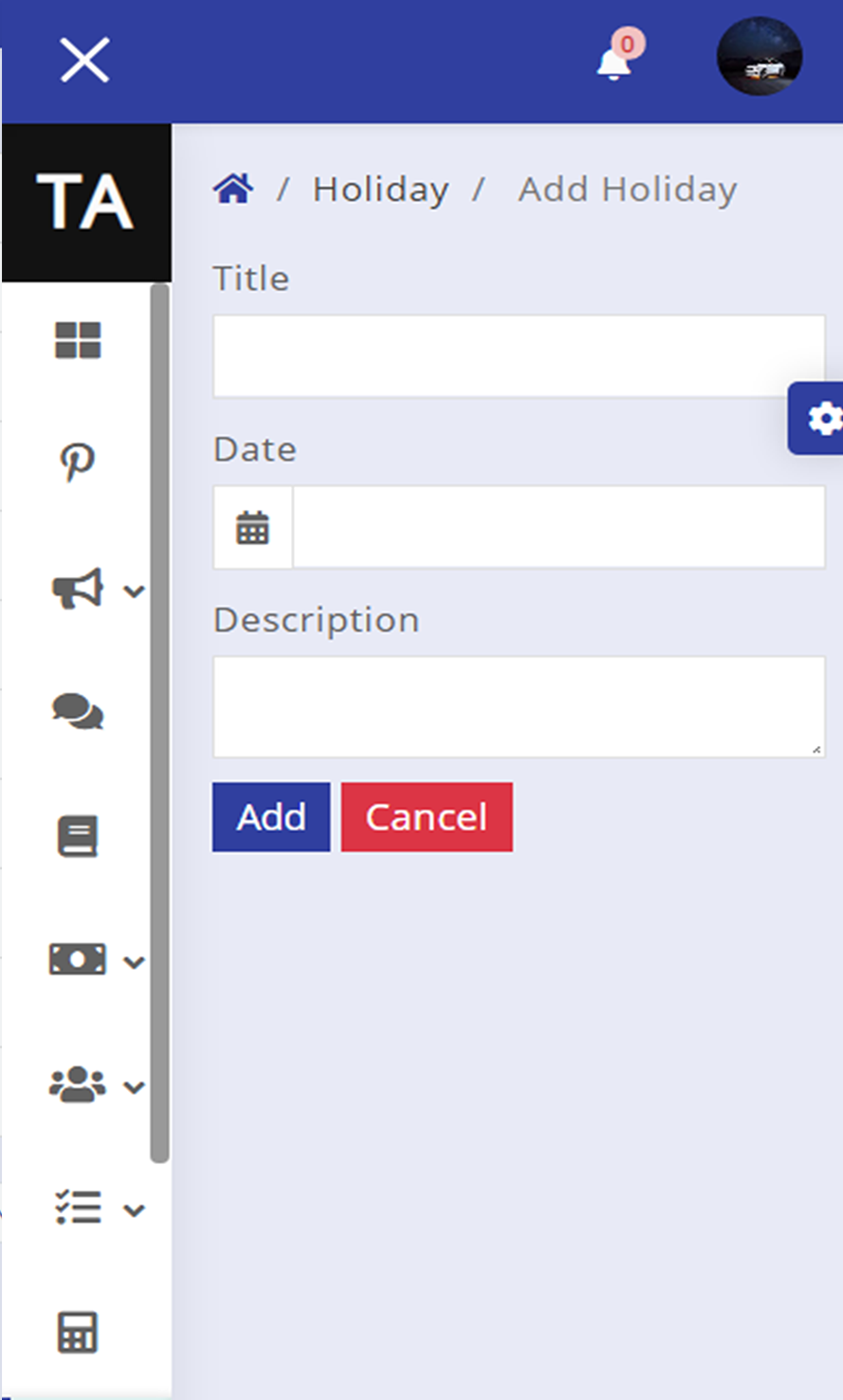
Task: Expand the task checklist menu chevron
Action: pyautogui.click(x=135, y=1210)
